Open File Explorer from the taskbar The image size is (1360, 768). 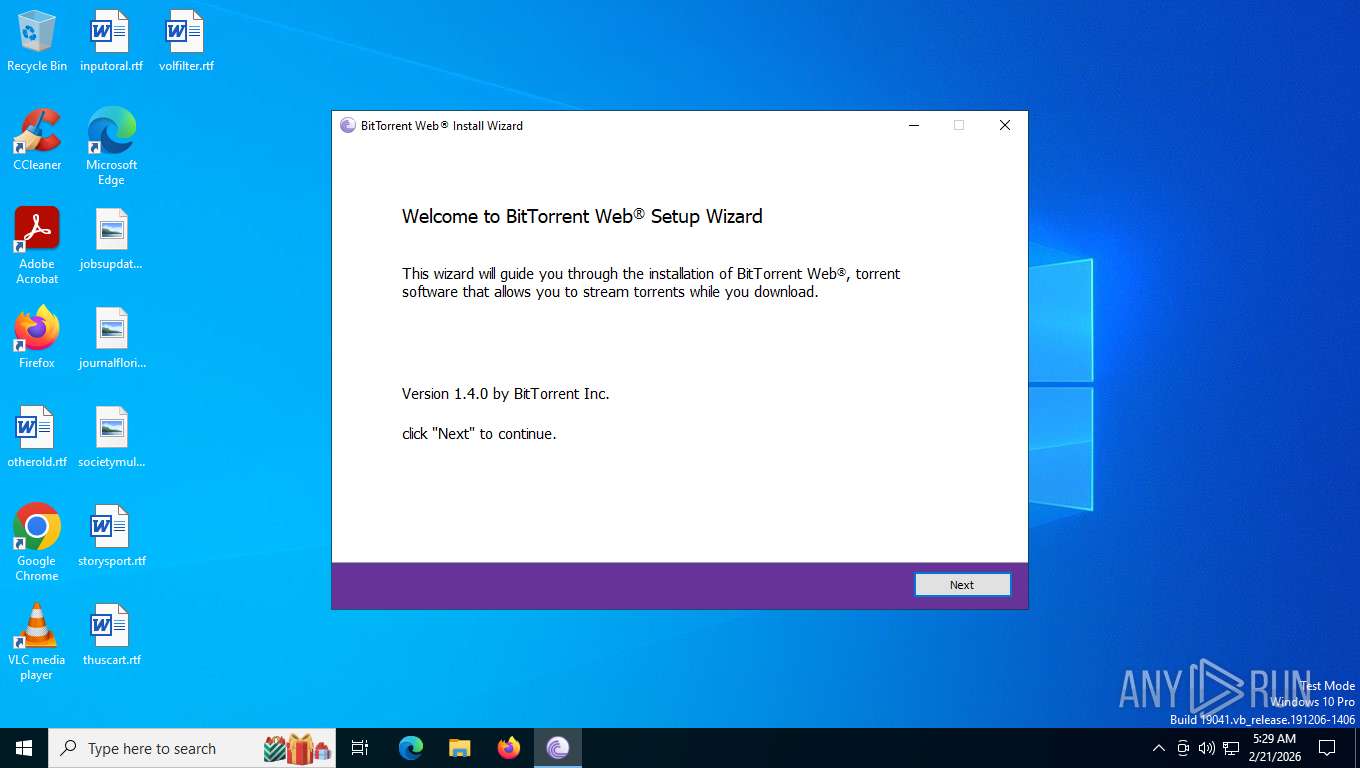point(460,748)
